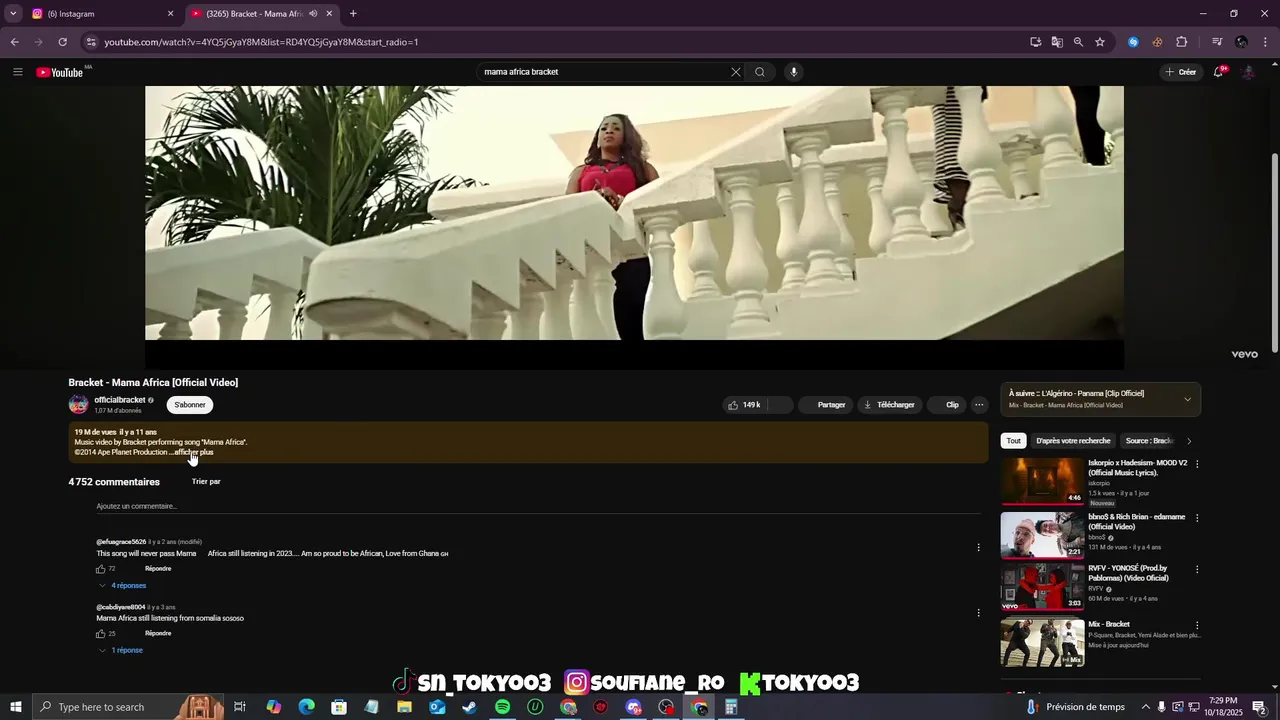Go back in Chrome
Viewport: 1280px width, 720px height.
point(14,42)
